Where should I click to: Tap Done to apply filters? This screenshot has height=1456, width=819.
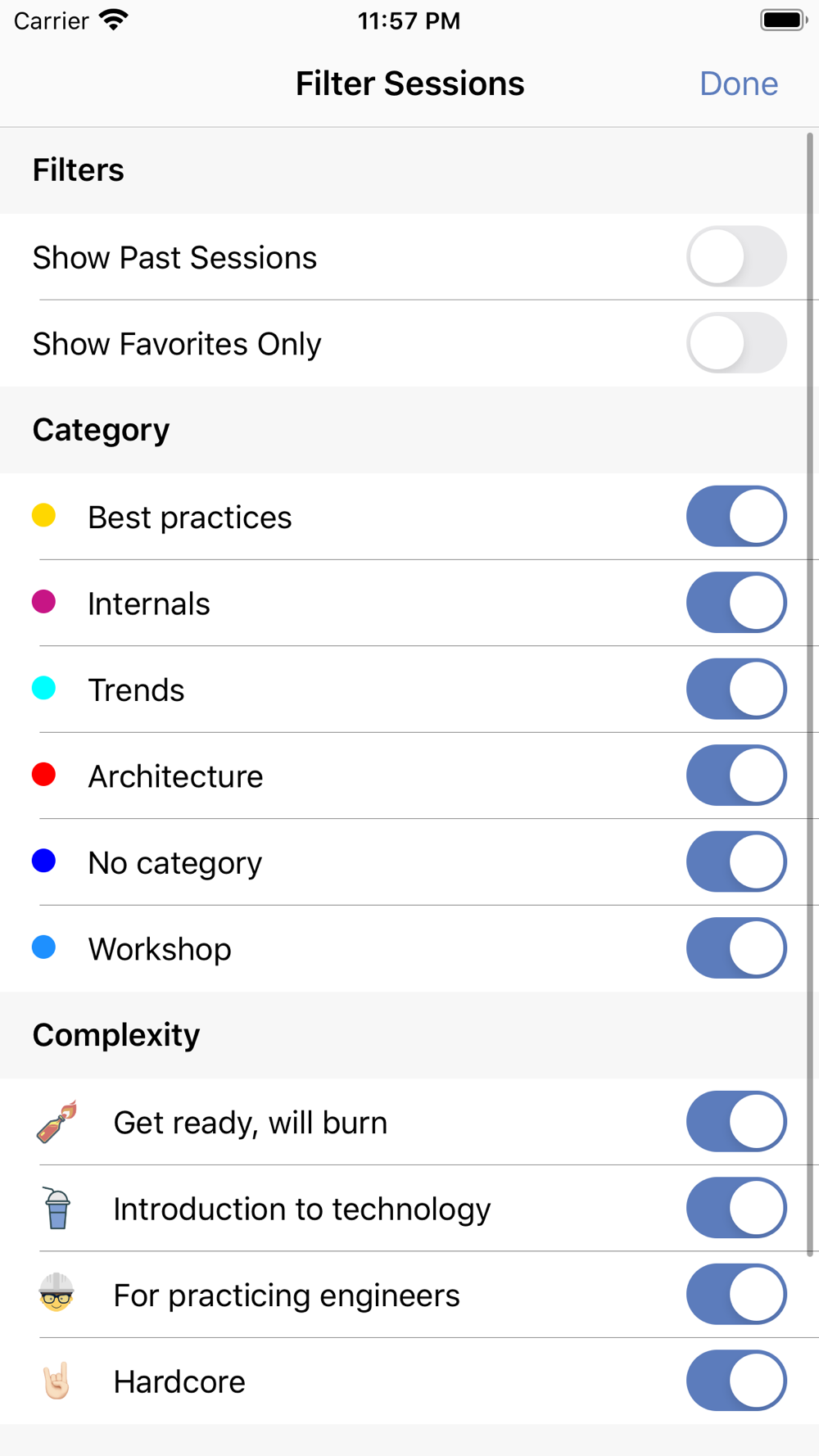point(738,84)
